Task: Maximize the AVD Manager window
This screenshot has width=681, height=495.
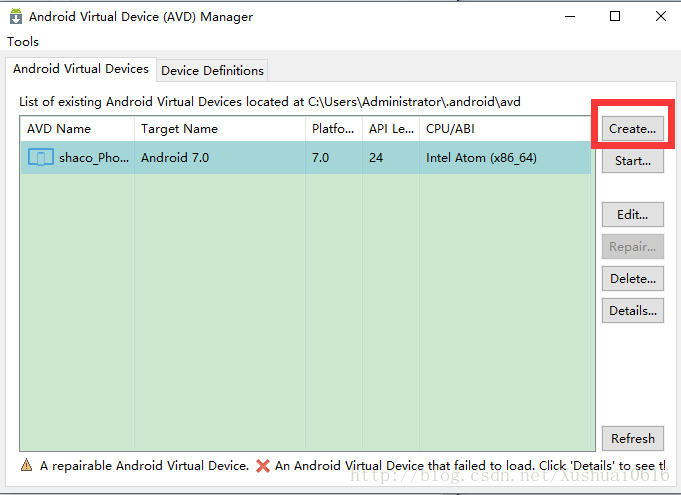Action: (x=615, y=16)
